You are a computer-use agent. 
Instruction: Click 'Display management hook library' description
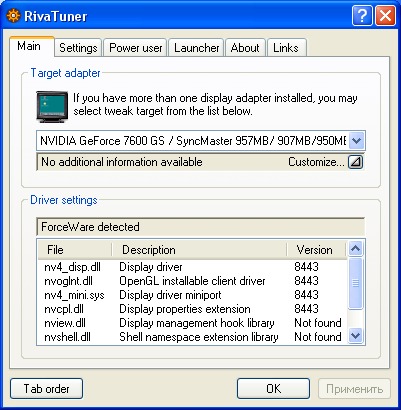click(197, 323)
